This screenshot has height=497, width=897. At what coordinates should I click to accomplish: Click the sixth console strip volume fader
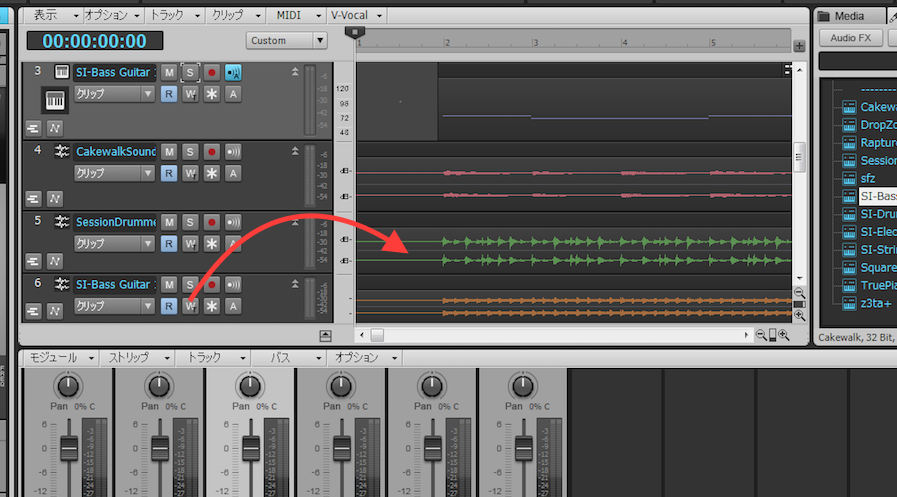pyautogui.click(x=523, y=448)
